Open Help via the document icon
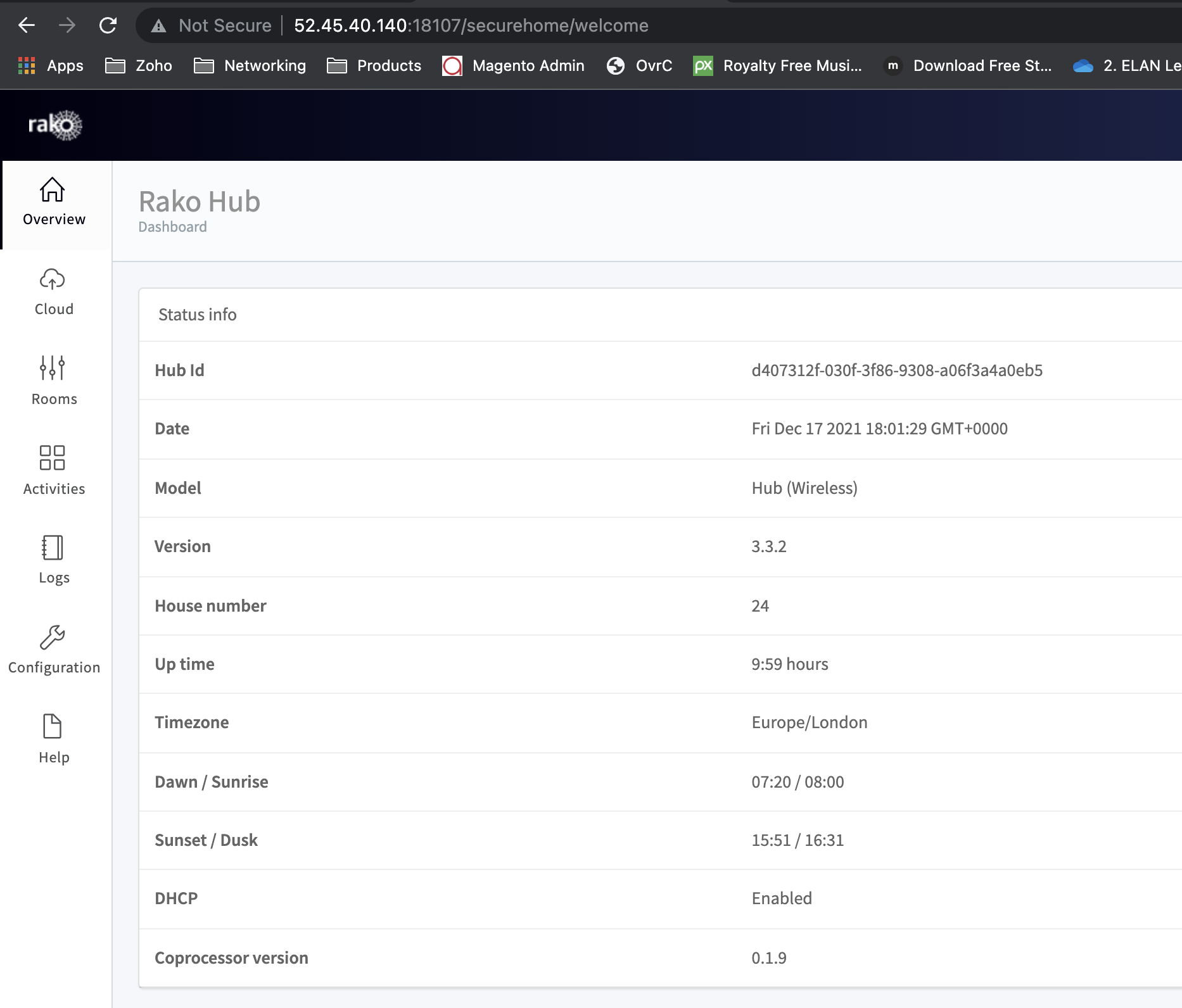This screenshot has height=1008, width=1182. (x=52, y=726)
